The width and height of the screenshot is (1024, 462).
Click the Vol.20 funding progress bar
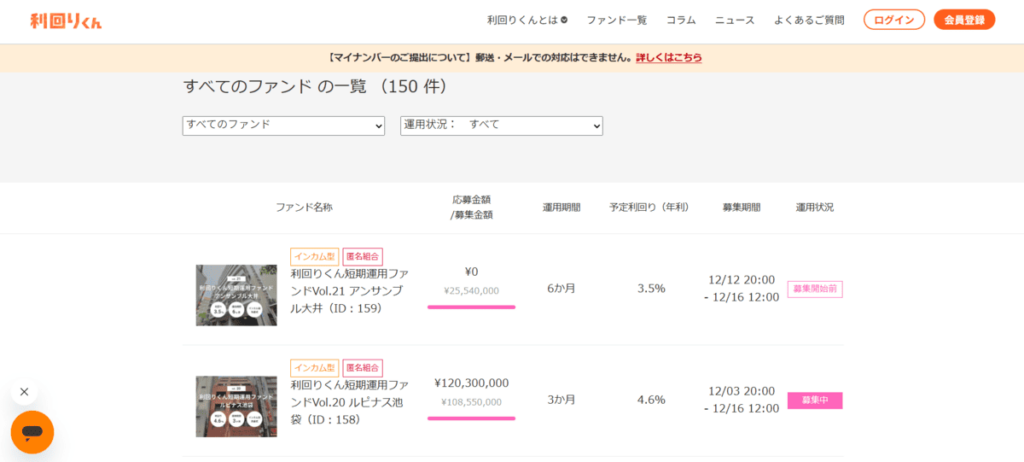click(471, 418)
